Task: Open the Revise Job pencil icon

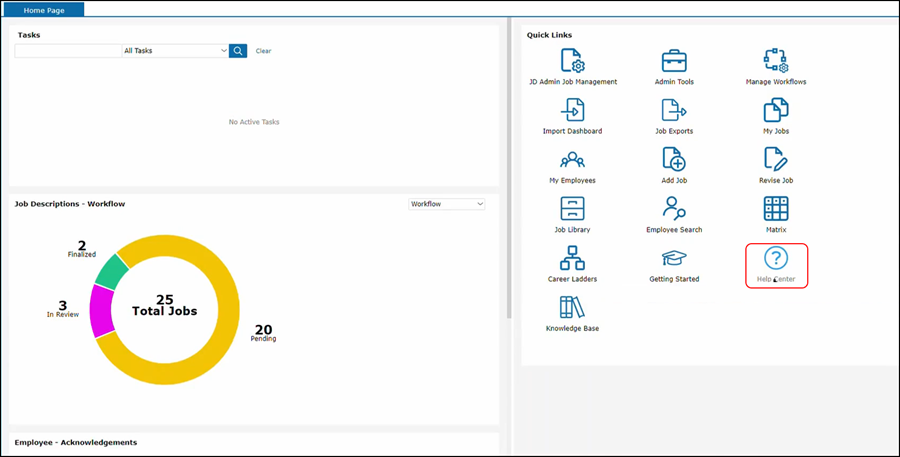Action: (776, 159)
